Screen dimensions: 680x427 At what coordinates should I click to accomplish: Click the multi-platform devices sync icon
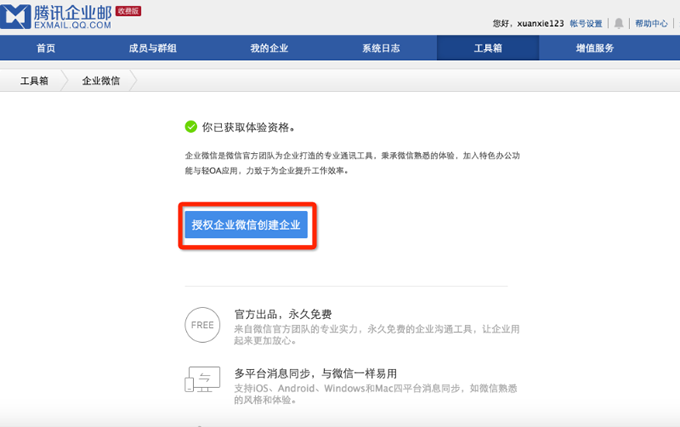(x=201, y=381)
